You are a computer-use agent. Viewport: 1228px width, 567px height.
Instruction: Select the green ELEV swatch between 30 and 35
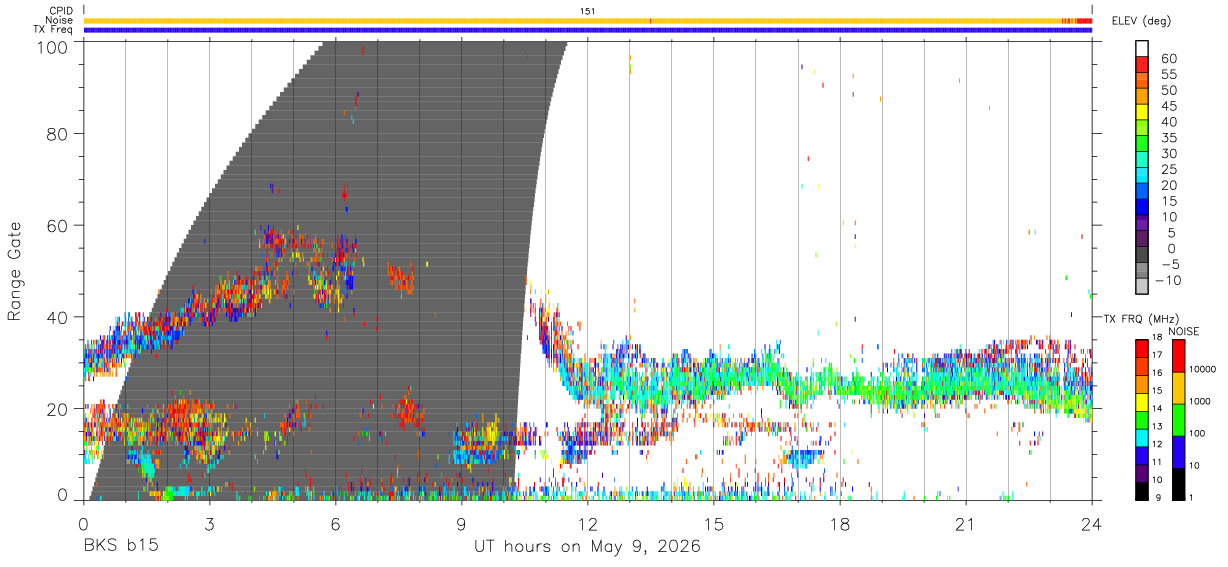pos(1143,145)
